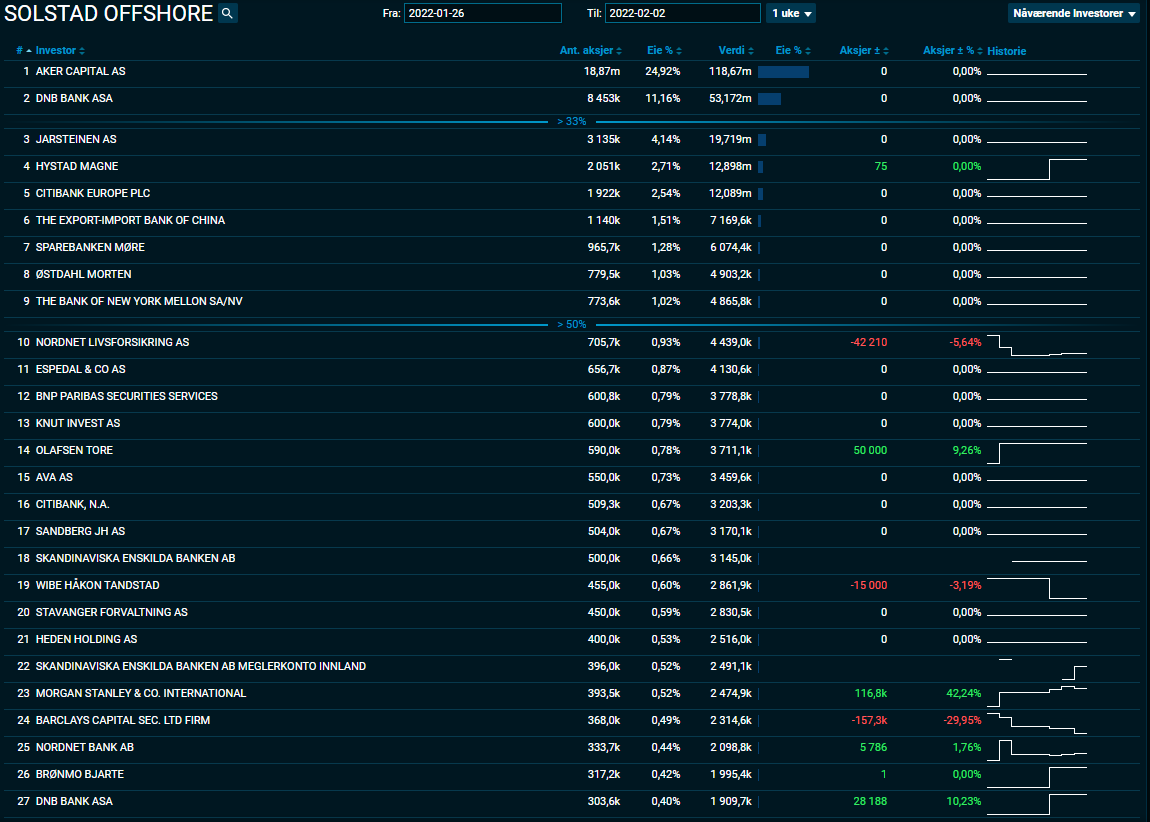Sort by the first Eie % column

click(x=664, y=51)
